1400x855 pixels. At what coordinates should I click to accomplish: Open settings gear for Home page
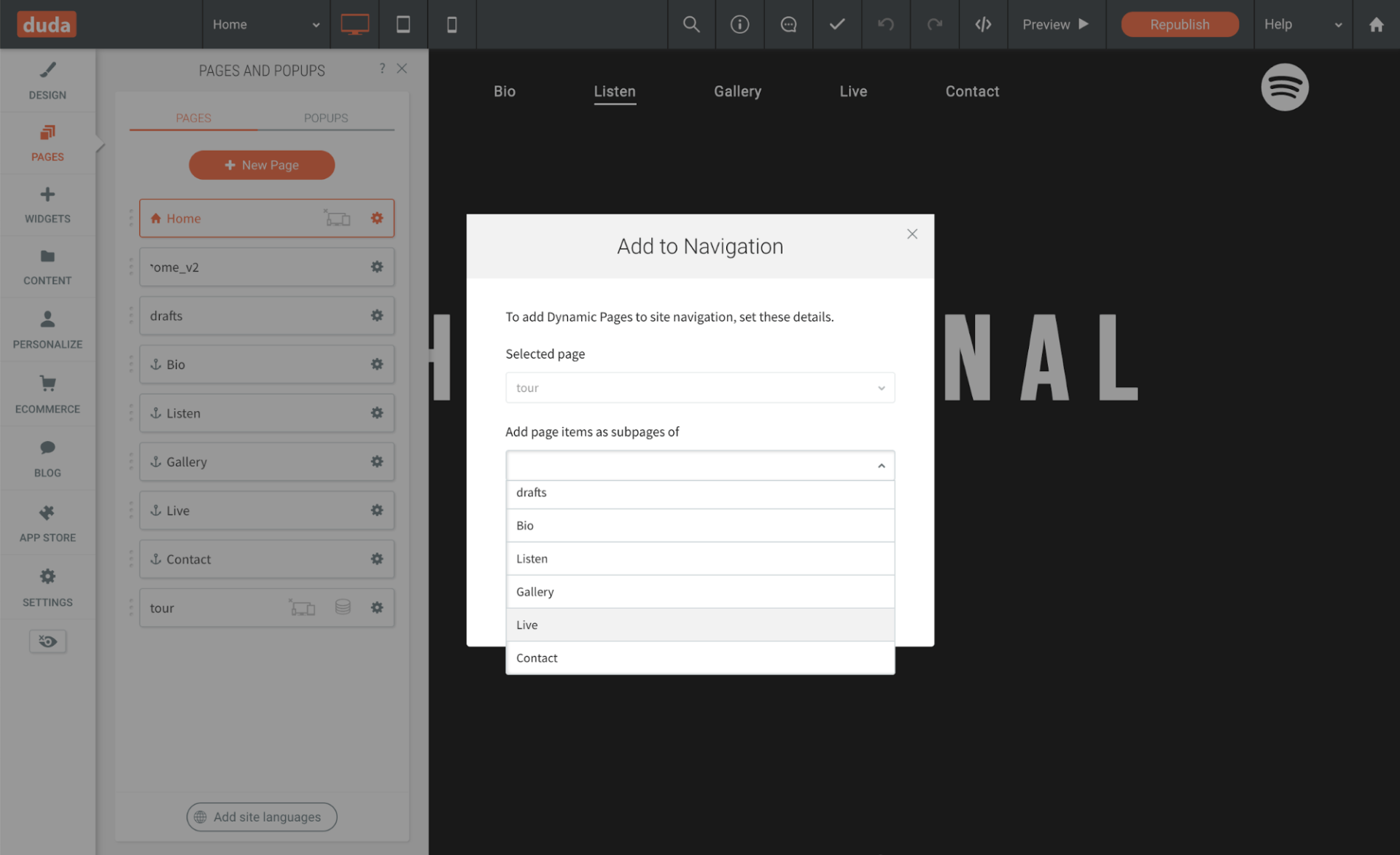[377, 218]
